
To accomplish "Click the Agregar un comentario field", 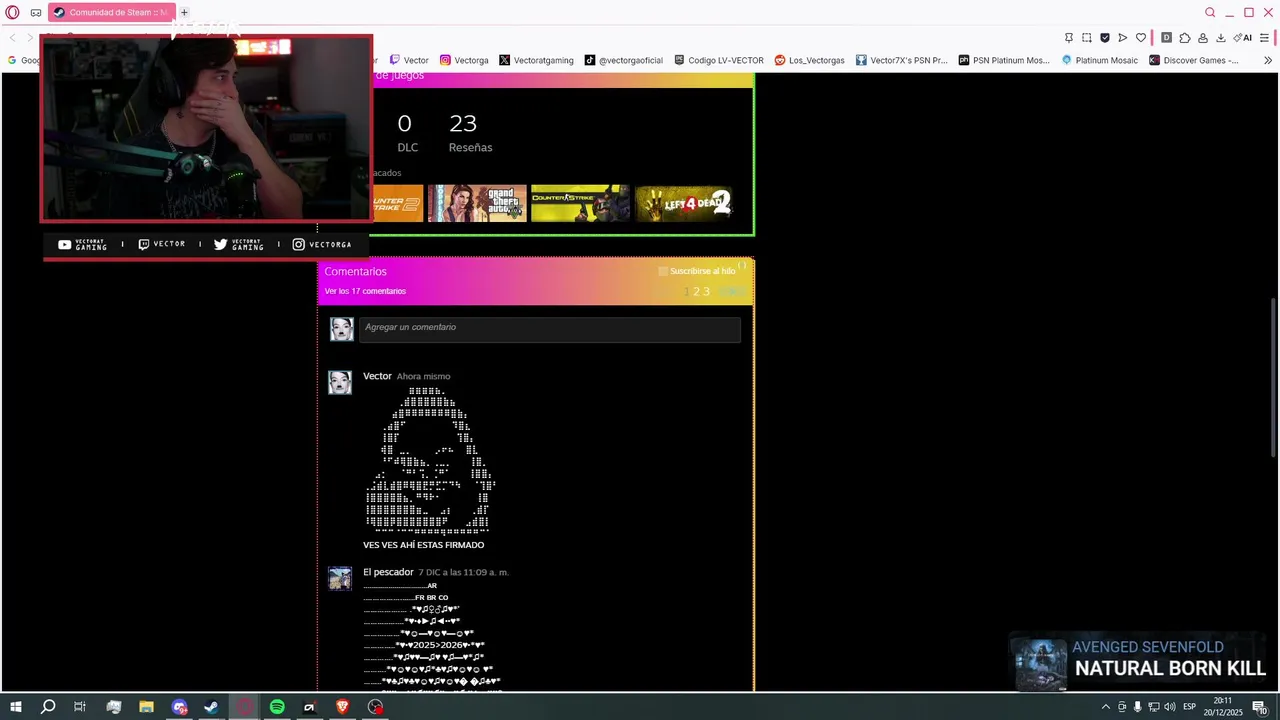I will coord(550,329).
